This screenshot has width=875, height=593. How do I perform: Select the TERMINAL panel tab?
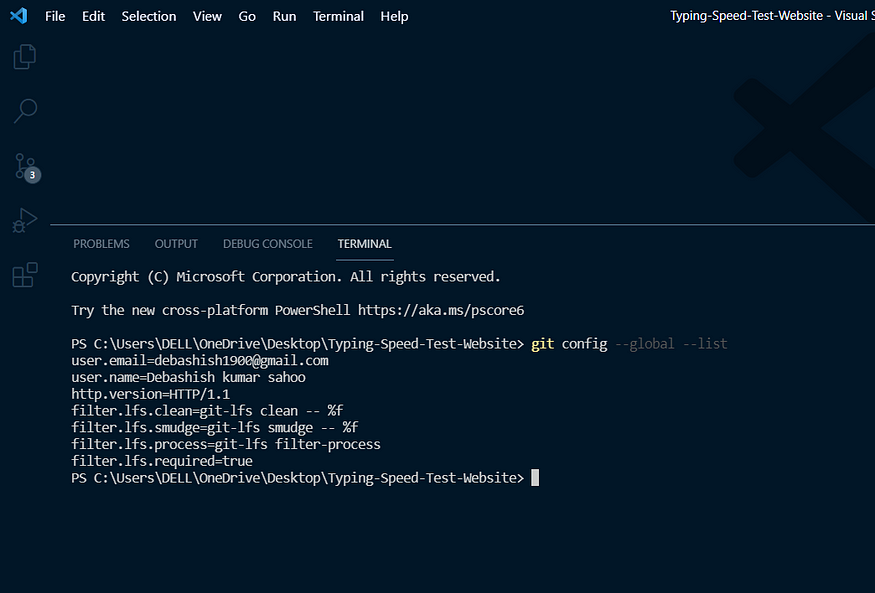point(364,244)
